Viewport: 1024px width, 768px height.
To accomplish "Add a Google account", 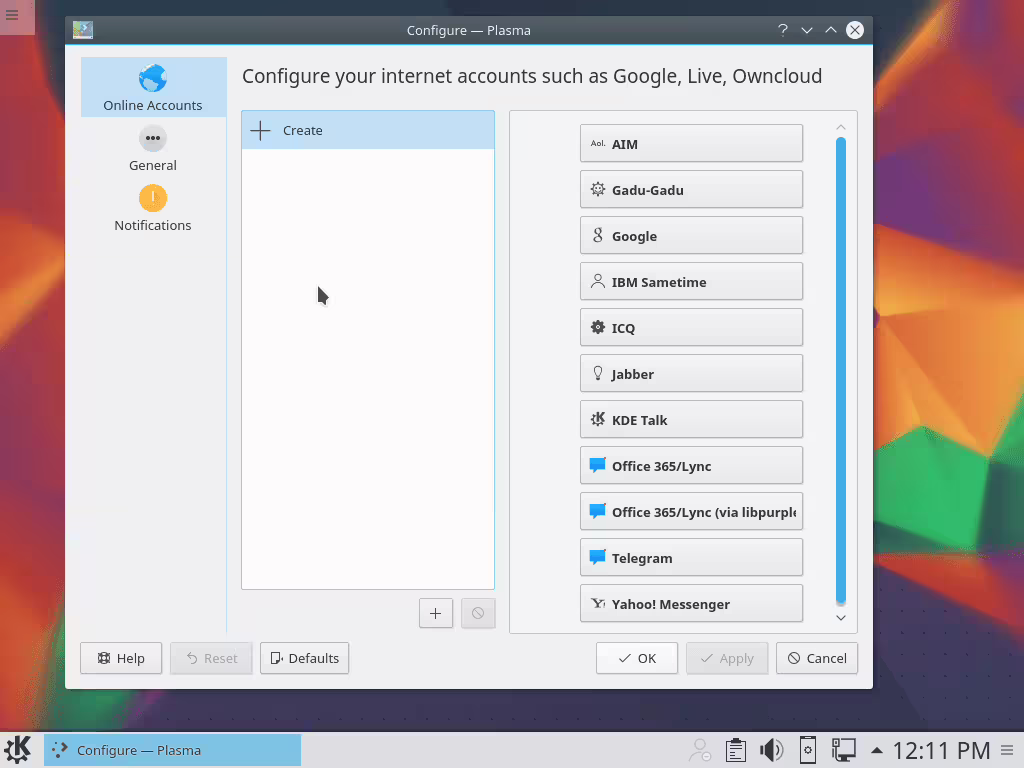I will pos(691,236).
